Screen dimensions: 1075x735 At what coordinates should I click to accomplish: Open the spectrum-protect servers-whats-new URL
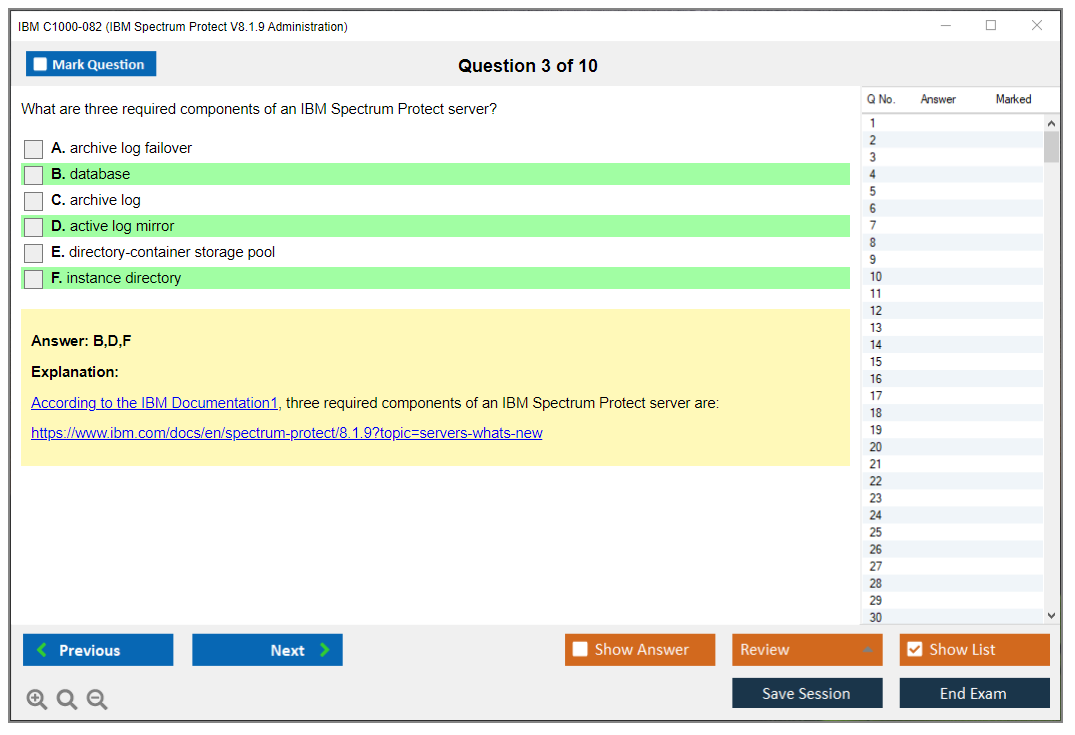(287, 433)
